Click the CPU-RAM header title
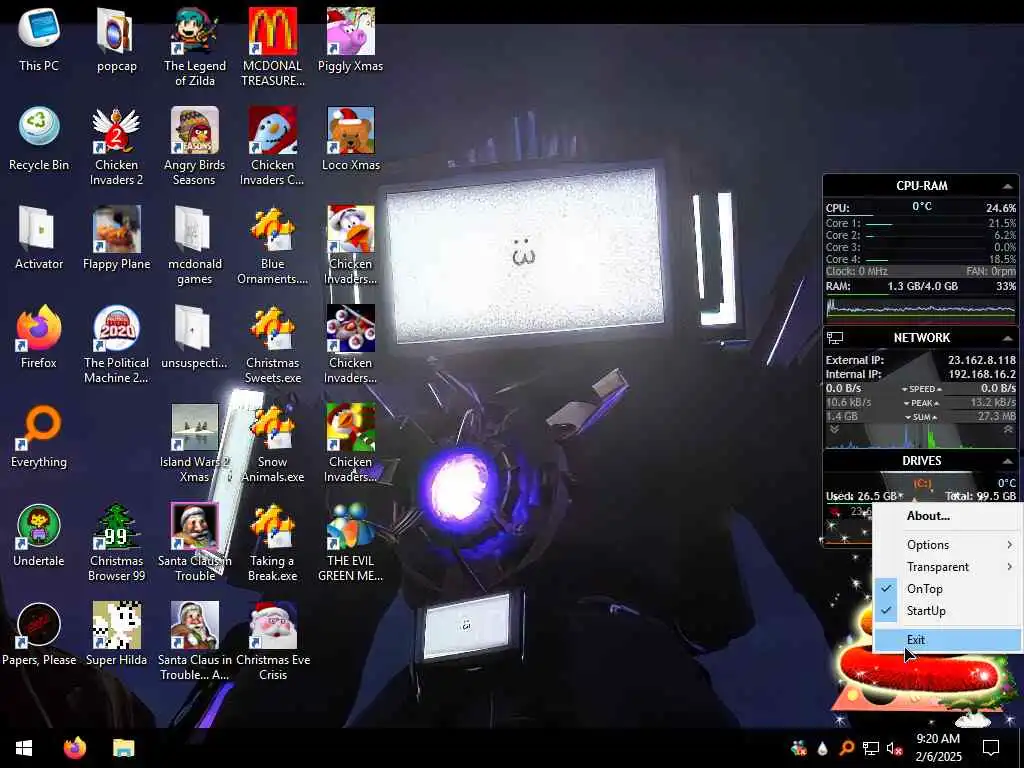This screenshot has width=1024, height=768. [x=921, y=185]
